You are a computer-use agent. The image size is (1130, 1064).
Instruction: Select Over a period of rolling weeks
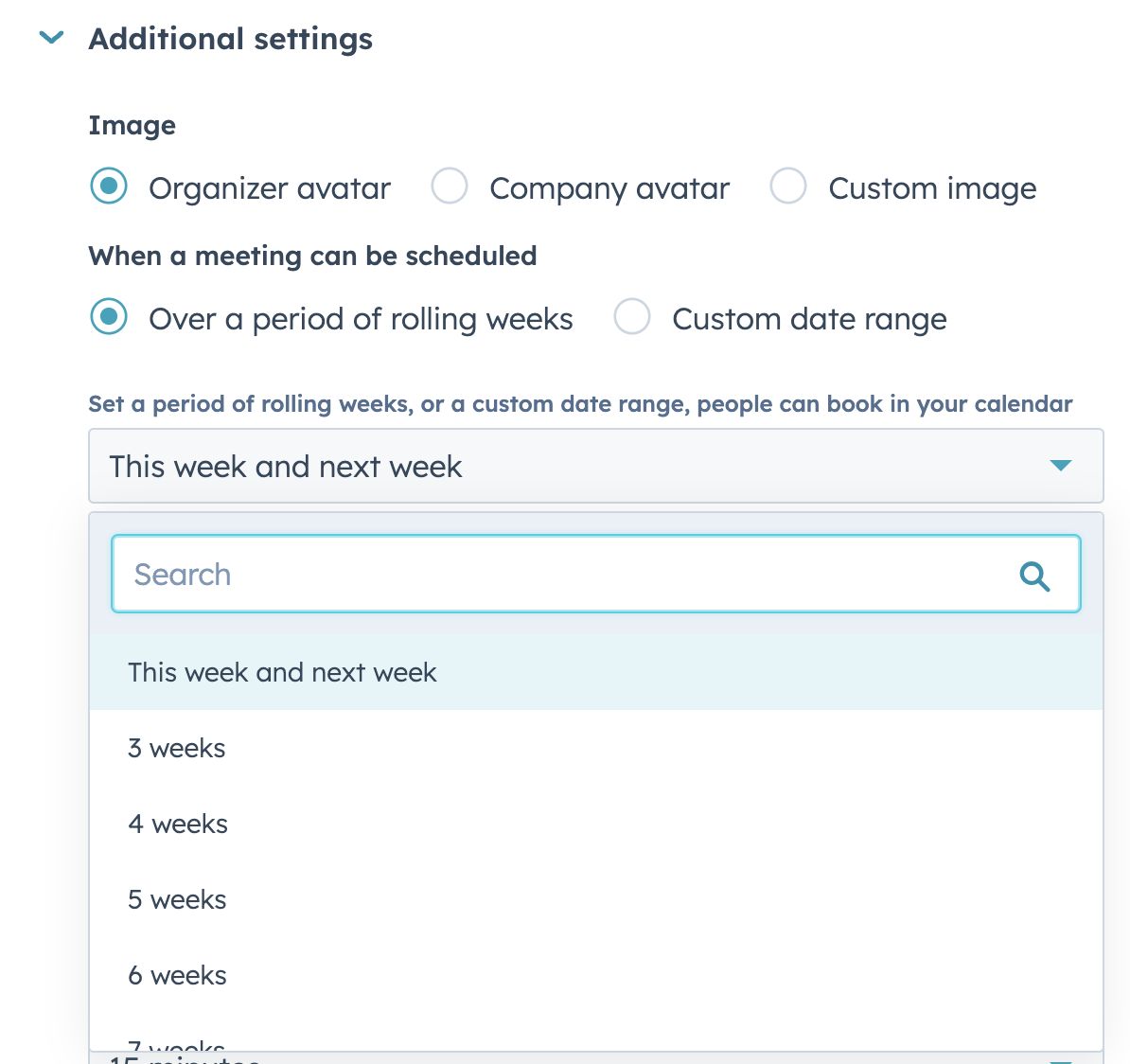click(x=109, y=317)
